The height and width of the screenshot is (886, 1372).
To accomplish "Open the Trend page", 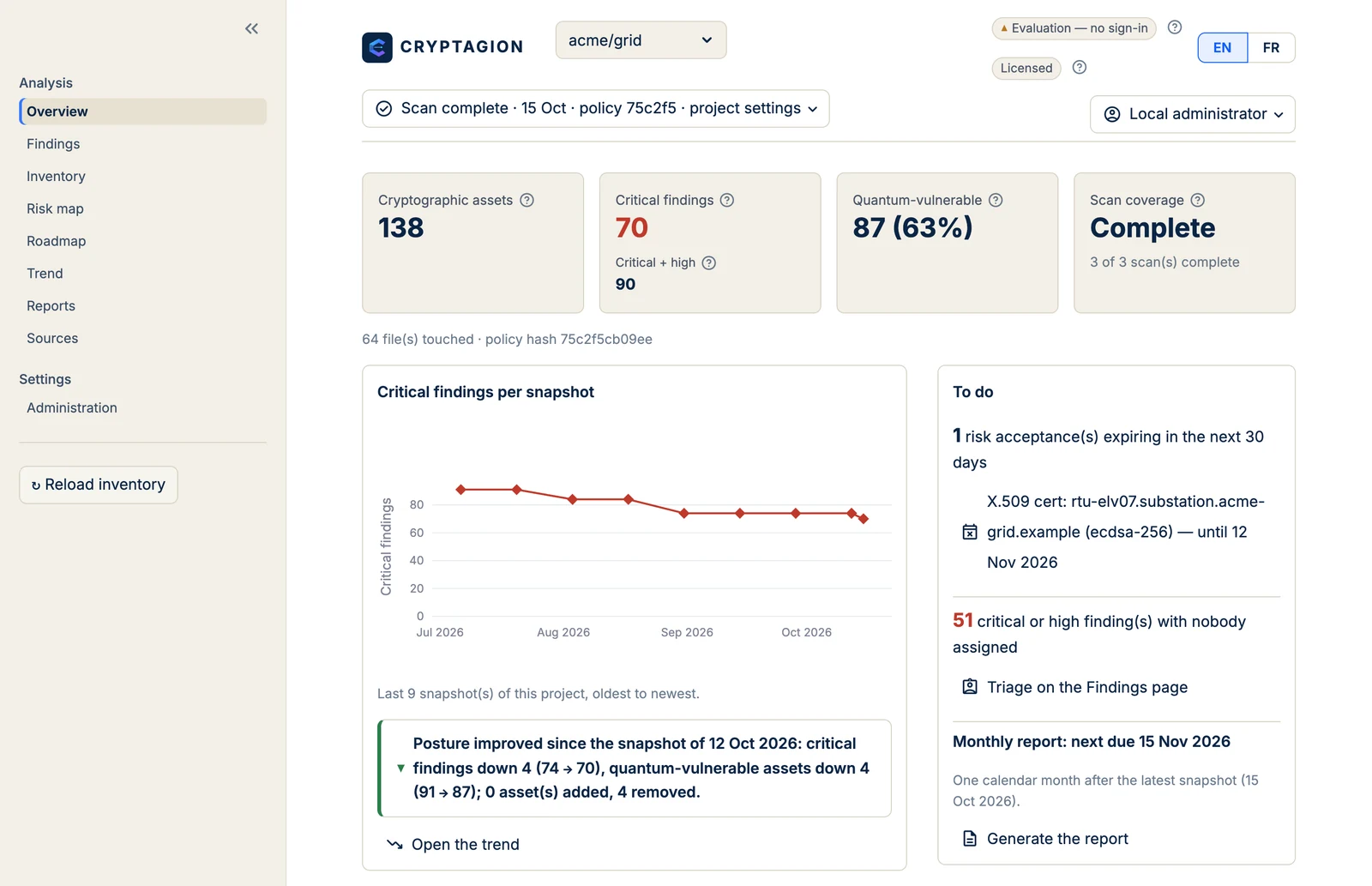I will pos(45,274).
